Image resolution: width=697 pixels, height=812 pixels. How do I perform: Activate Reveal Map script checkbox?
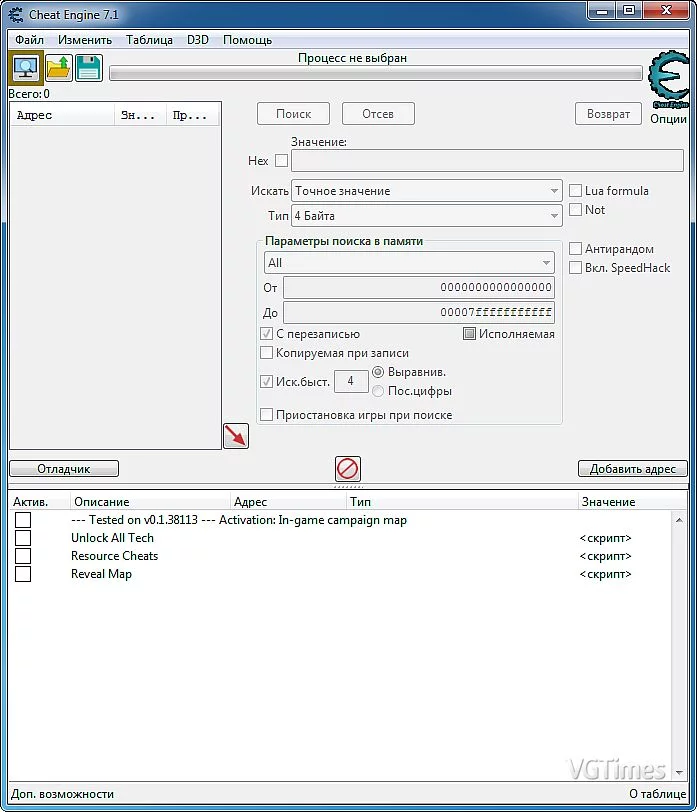tap(23, 574)
